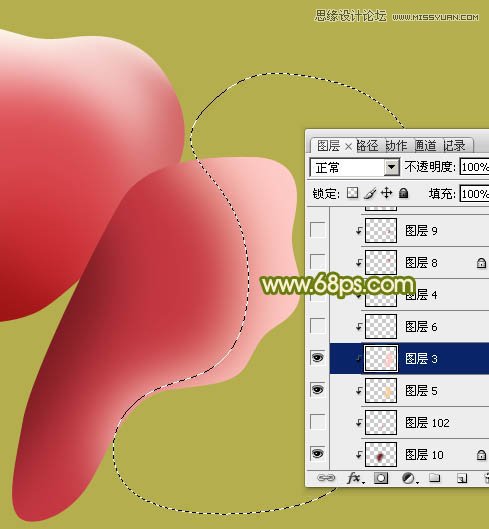Create new adjustment layer icon
The width and height of the screenshot is (489, 529).
click(409, 478)
